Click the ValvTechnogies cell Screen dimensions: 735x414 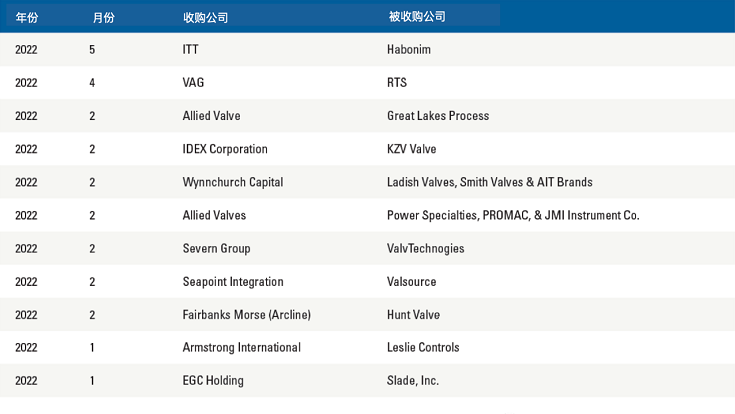coord(426,248)
